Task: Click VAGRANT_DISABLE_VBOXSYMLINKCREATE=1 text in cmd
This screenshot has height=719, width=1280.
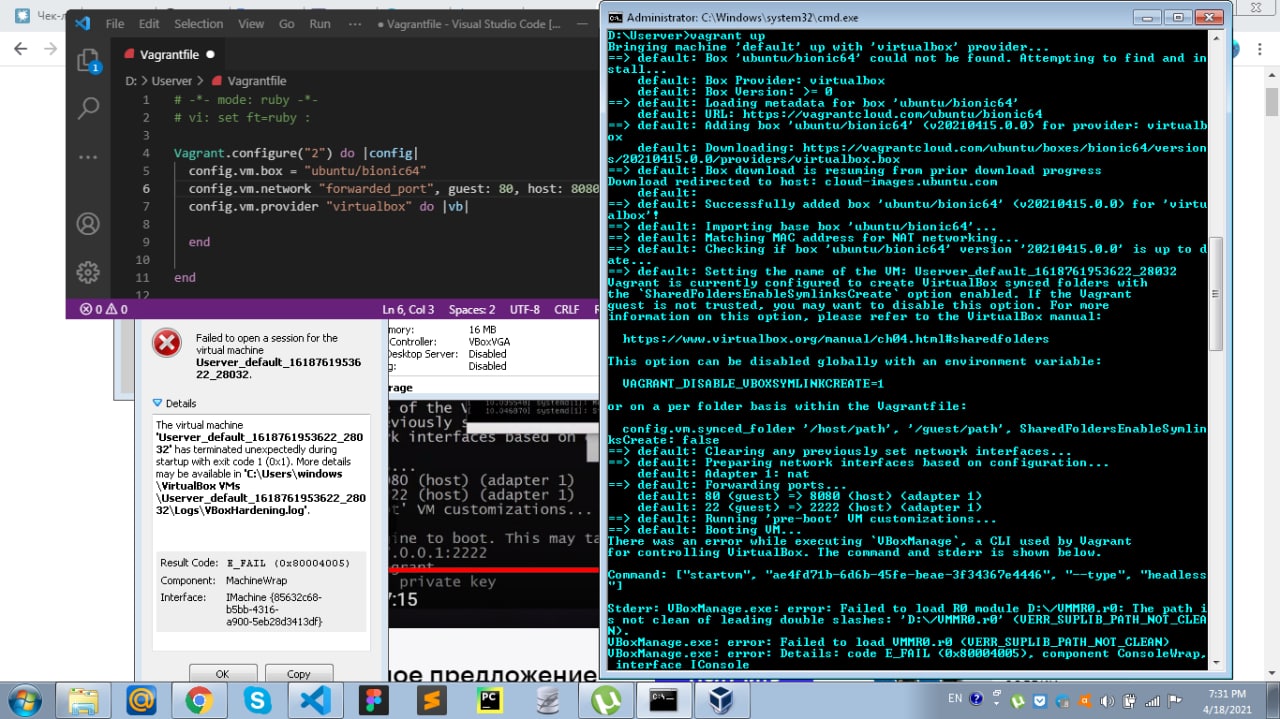Action: pyautogui.click(x=753, y=384)
